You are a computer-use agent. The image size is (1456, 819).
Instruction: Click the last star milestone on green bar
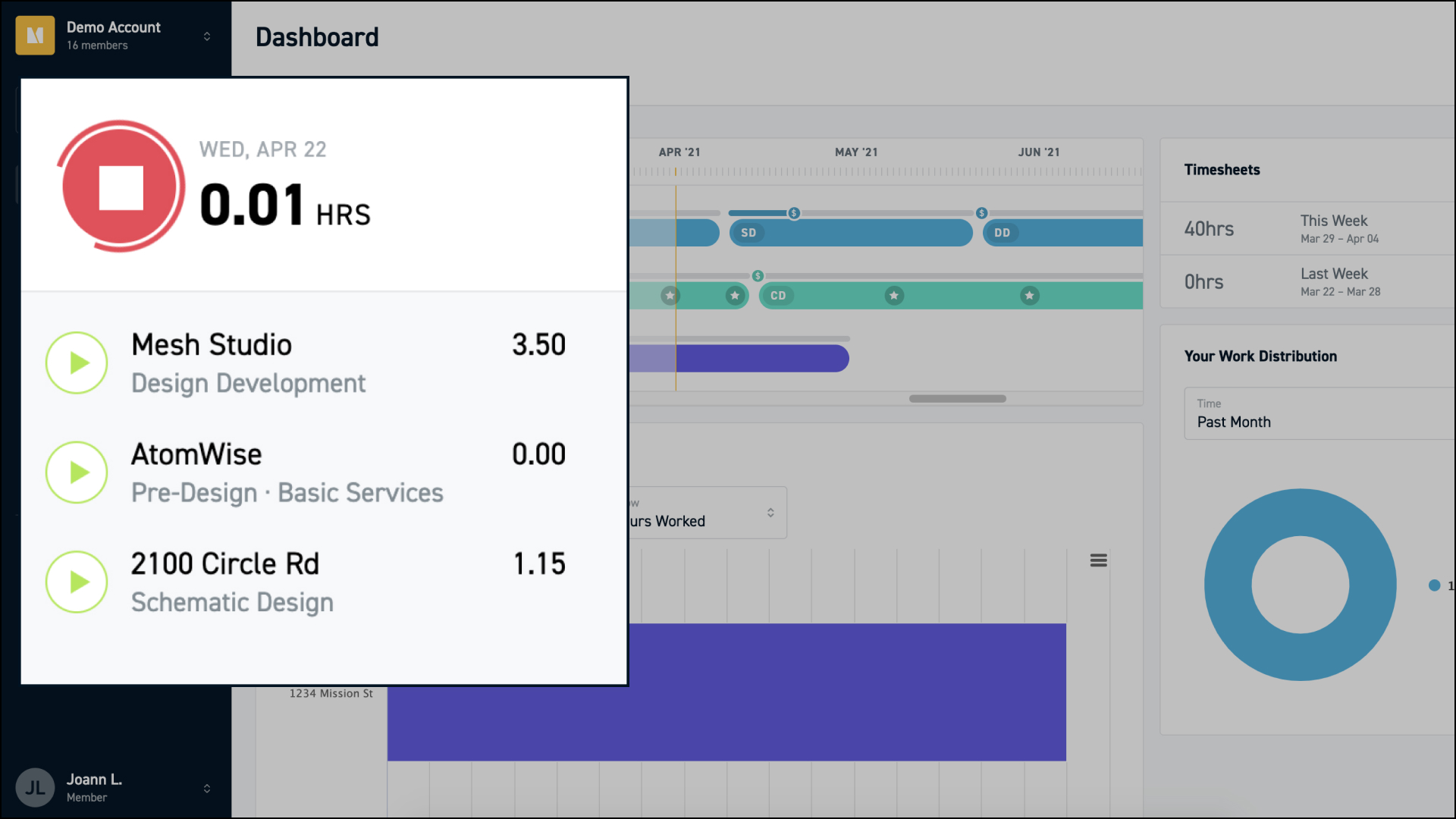pos(1029,296)
